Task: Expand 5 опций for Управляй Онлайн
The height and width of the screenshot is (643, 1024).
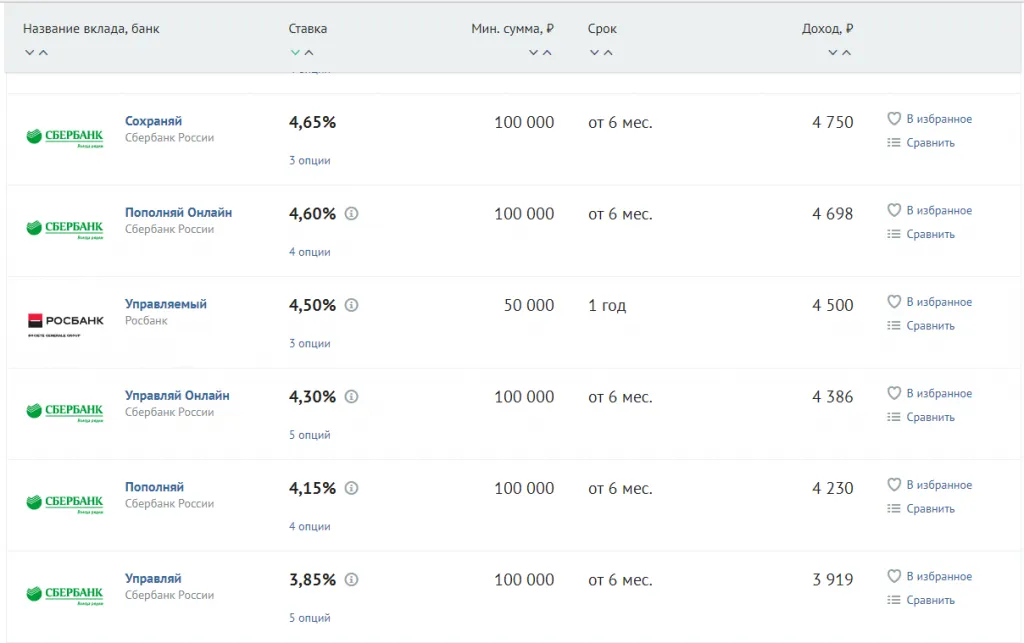Action: 309,435
